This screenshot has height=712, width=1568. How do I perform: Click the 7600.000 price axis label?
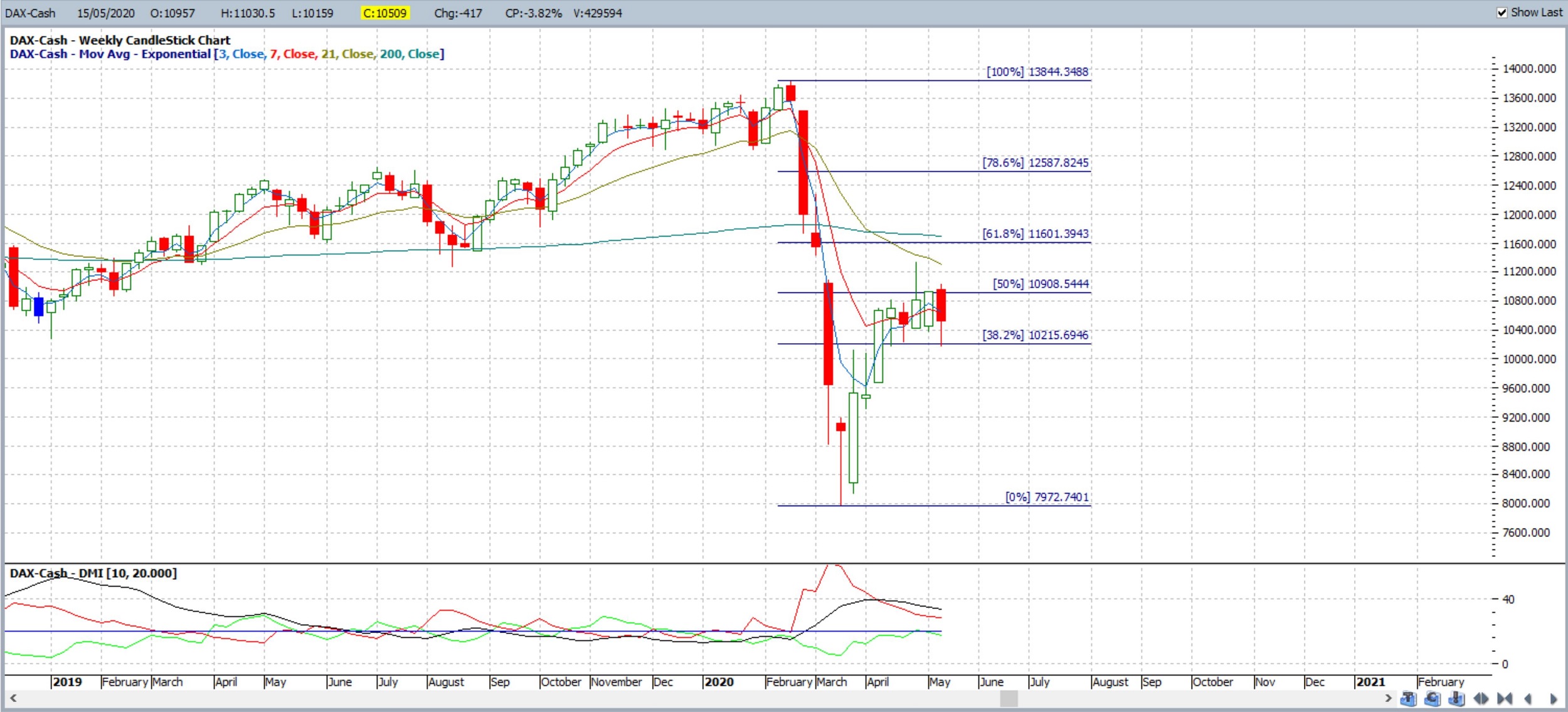[1527, 533]
